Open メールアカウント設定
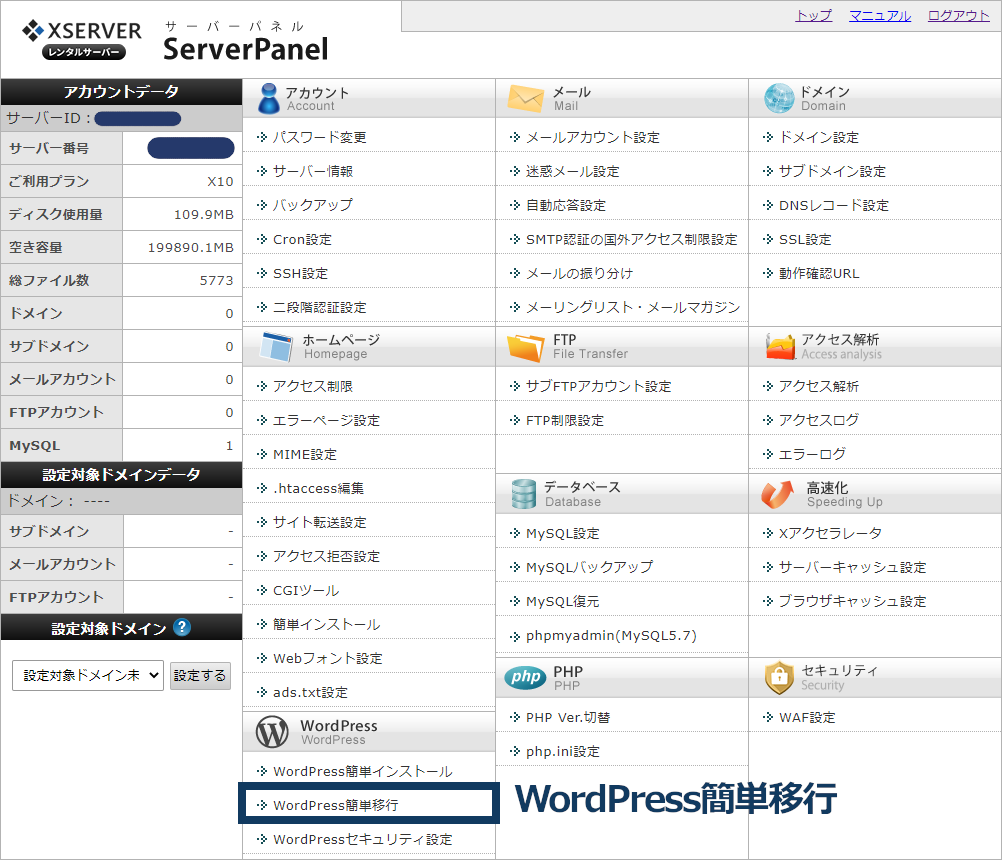The image size is (1002, 860). tap(592, 137)
